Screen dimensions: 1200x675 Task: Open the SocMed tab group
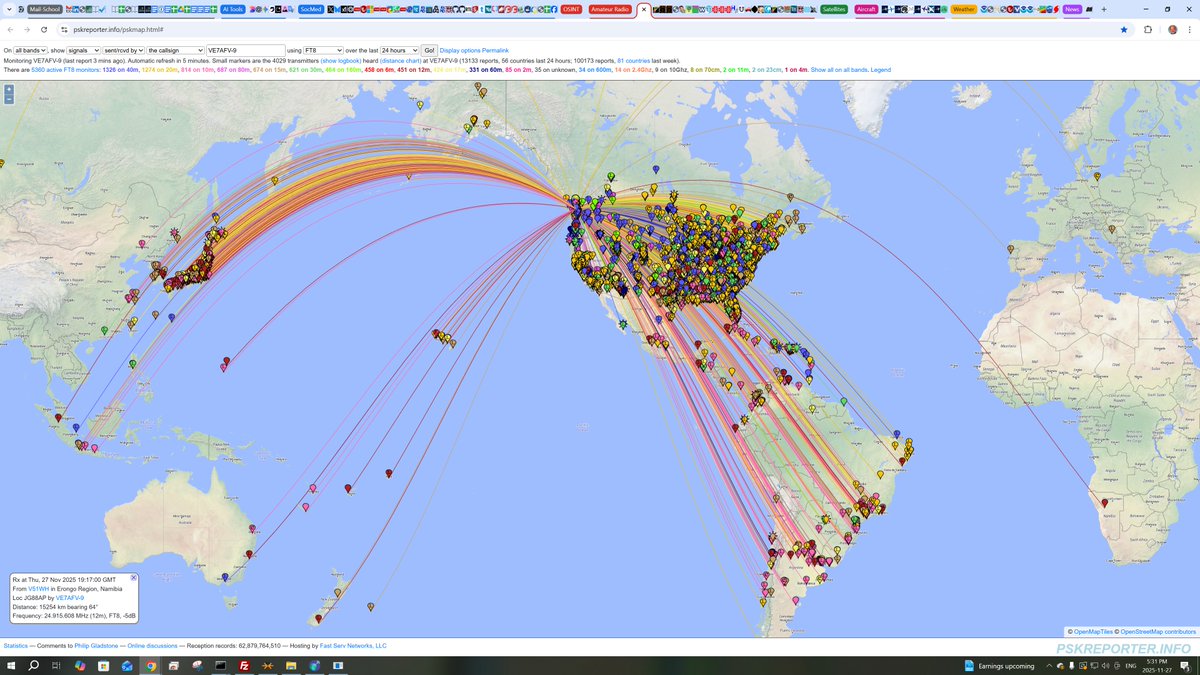pos(311,9)
